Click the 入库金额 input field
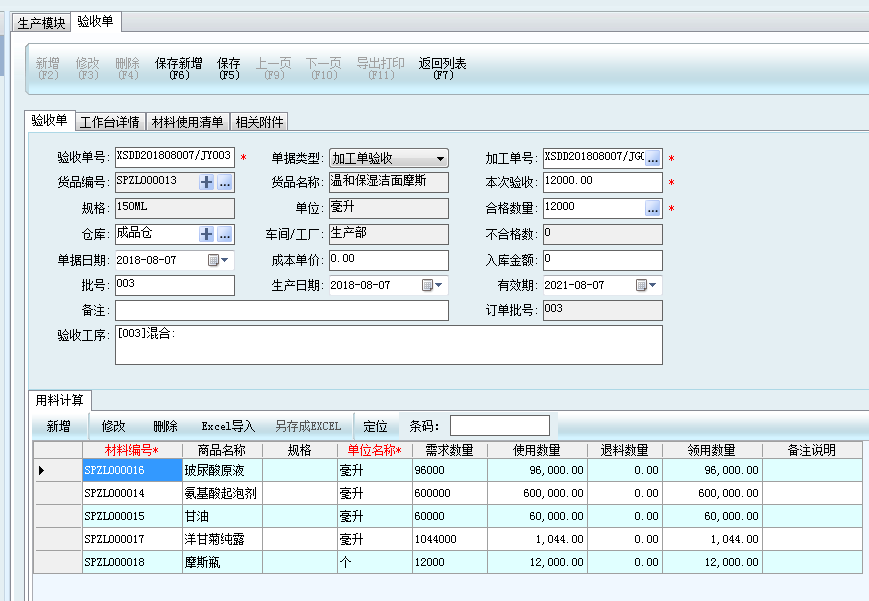869x601 pixels. pos(602,260)
